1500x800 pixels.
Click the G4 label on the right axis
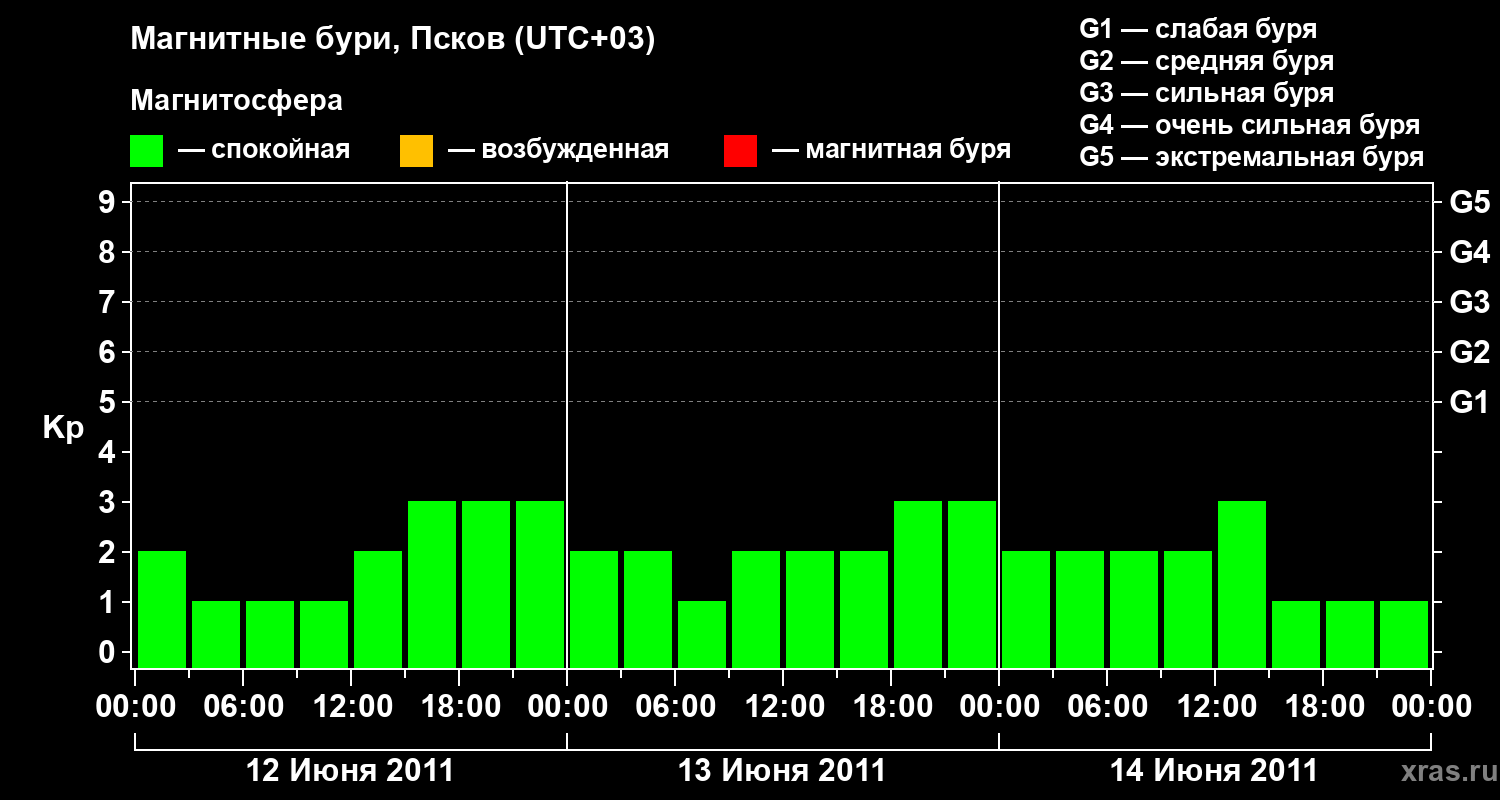[x=1469, y=252]
